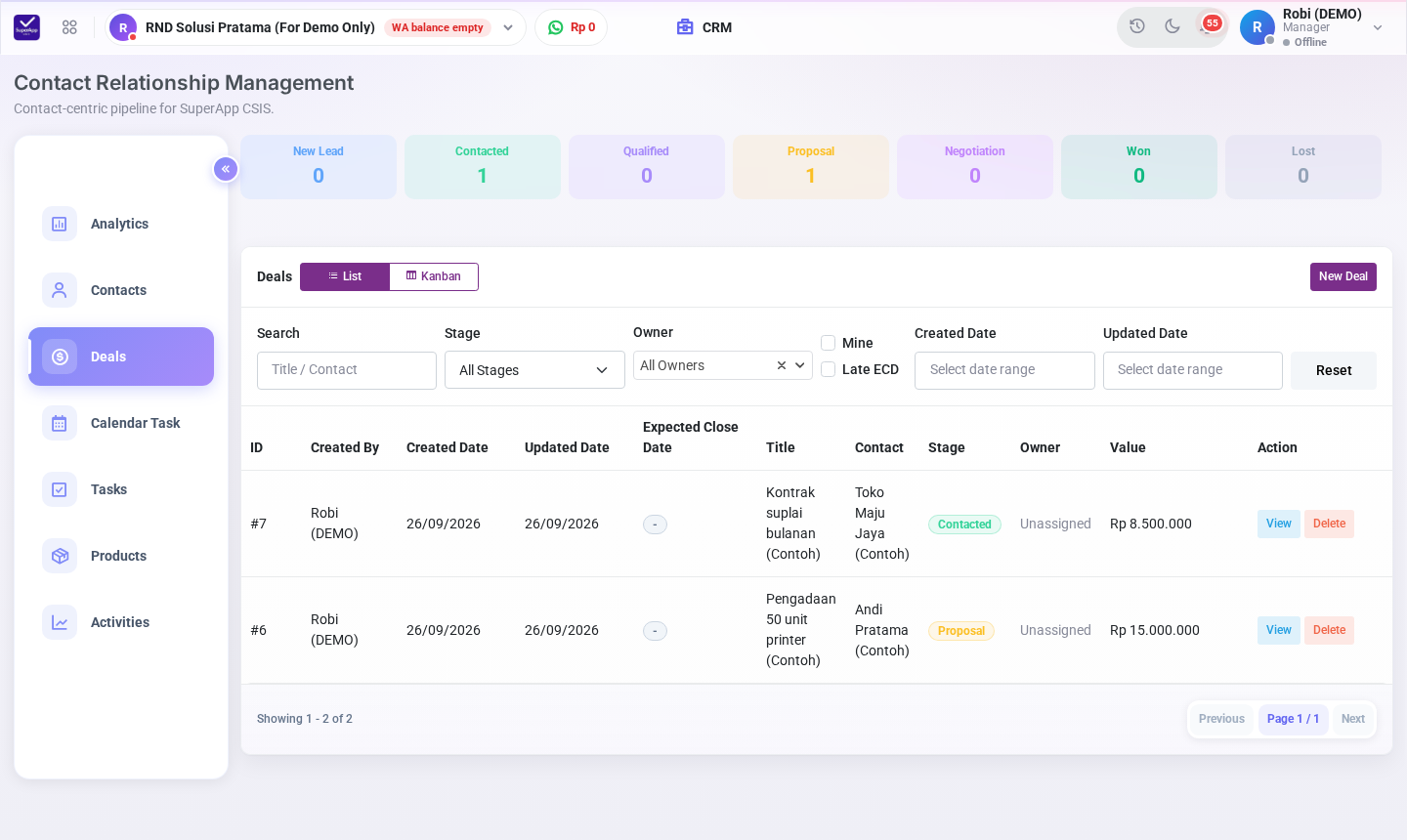Screen dimensions: 1407x840
Task: Open the Updated Date range picker
Action: point(1193,370)
